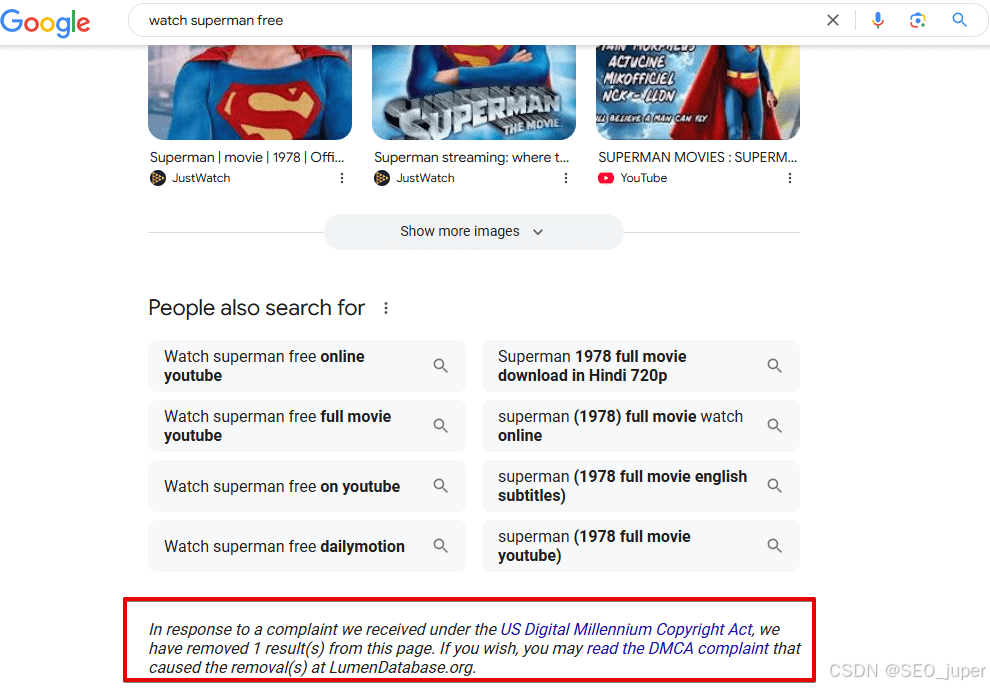This screenshot has height=688, width=990.
Task: Click the JustWatch logo under Superman streaming
Action: (382, 178)
